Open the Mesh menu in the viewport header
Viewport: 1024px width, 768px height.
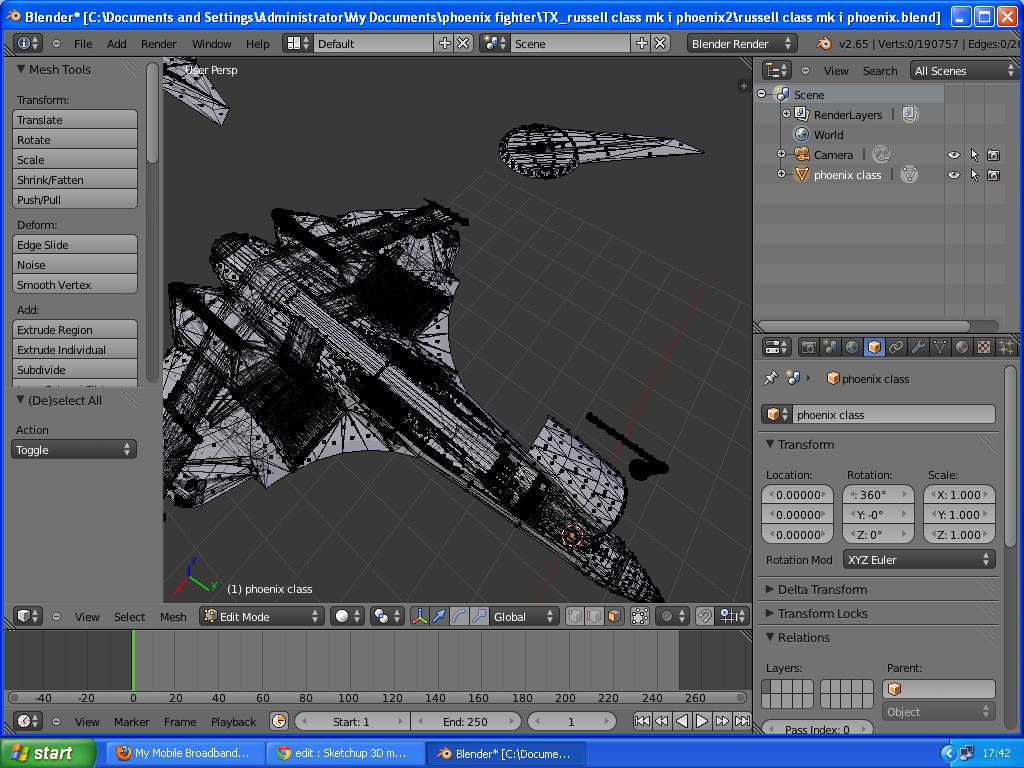(x=173, y=617)
